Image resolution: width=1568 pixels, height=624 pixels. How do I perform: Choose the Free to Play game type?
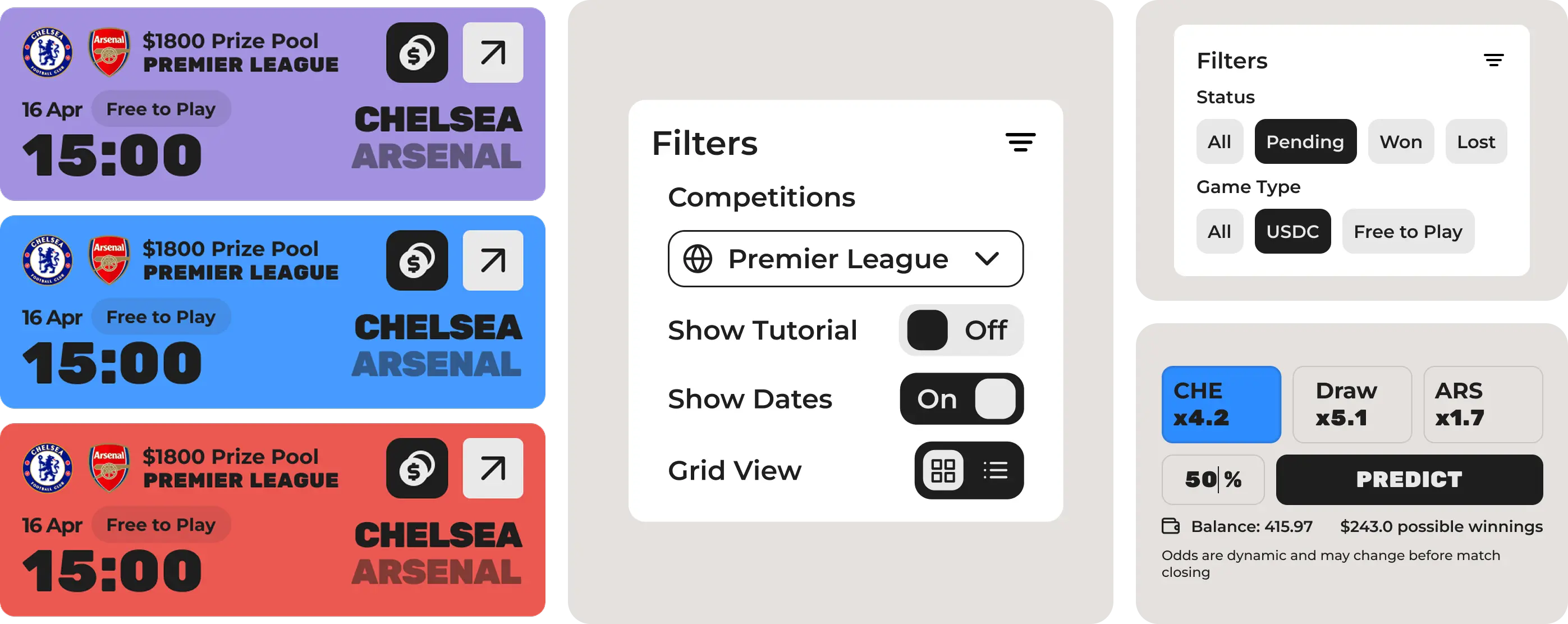click(1408, 231)
